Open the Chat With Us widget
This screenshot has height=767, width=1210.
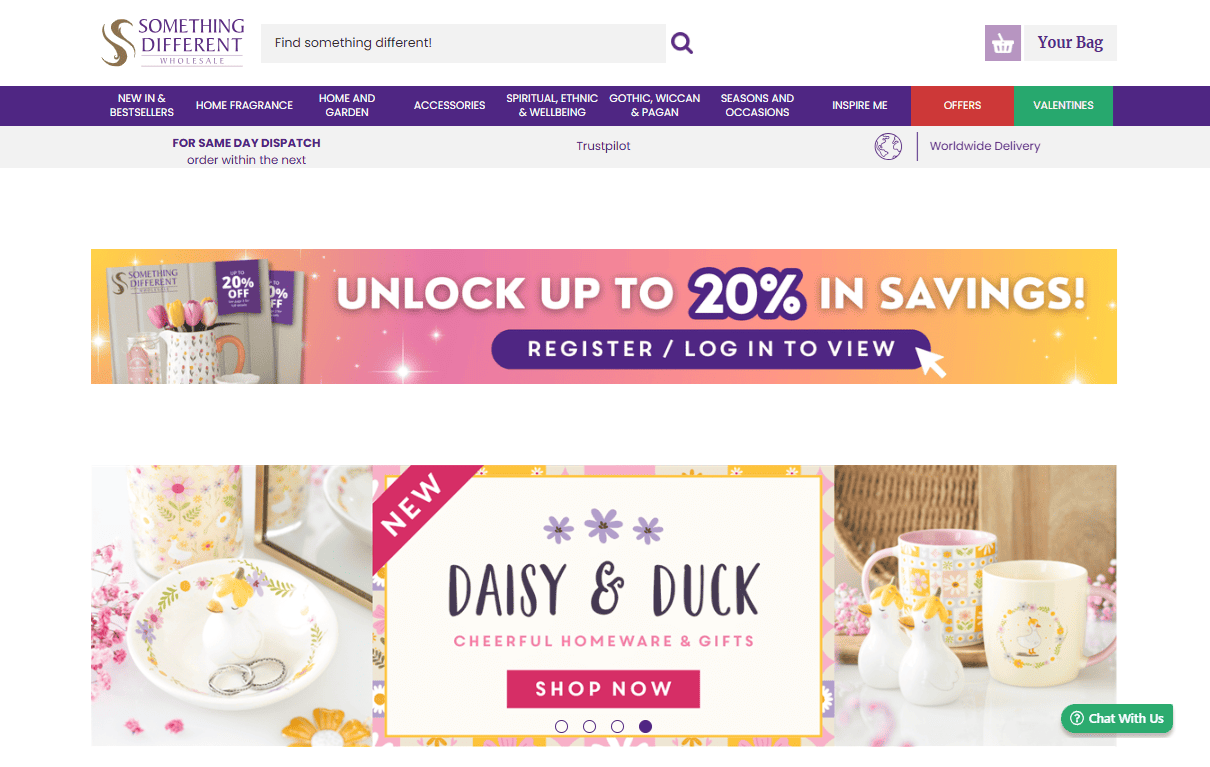[1117, 718]
